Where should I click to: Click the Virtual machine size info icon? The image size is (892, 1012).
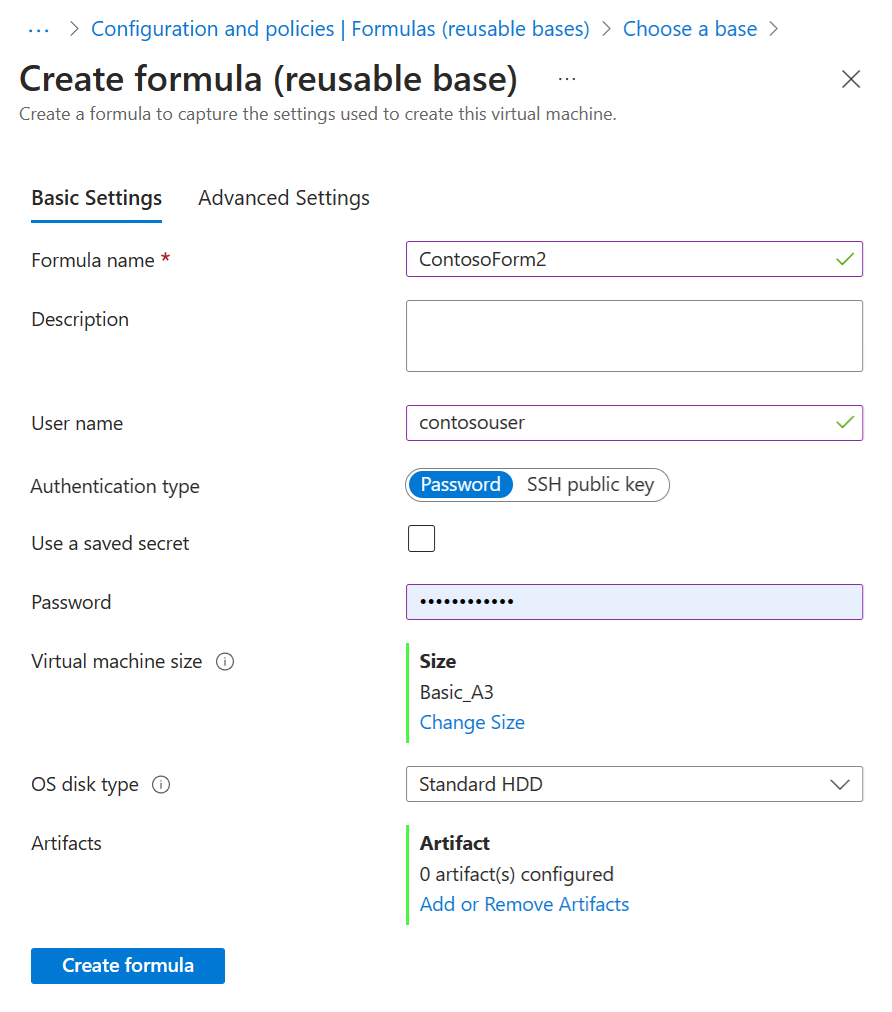(x=225, y=662)
